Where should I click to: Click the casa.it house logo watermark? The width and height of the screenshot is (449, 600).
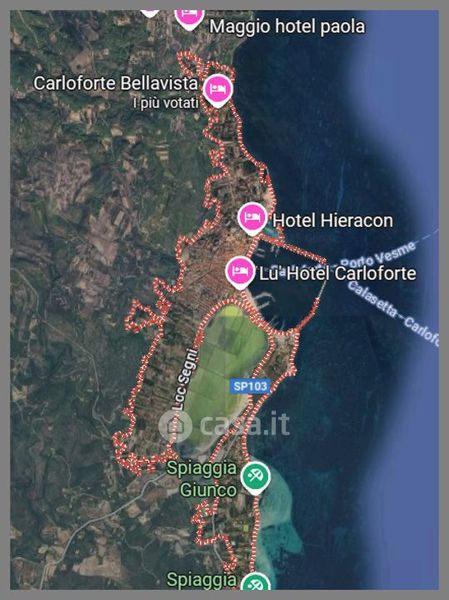(x=175, y=426)
